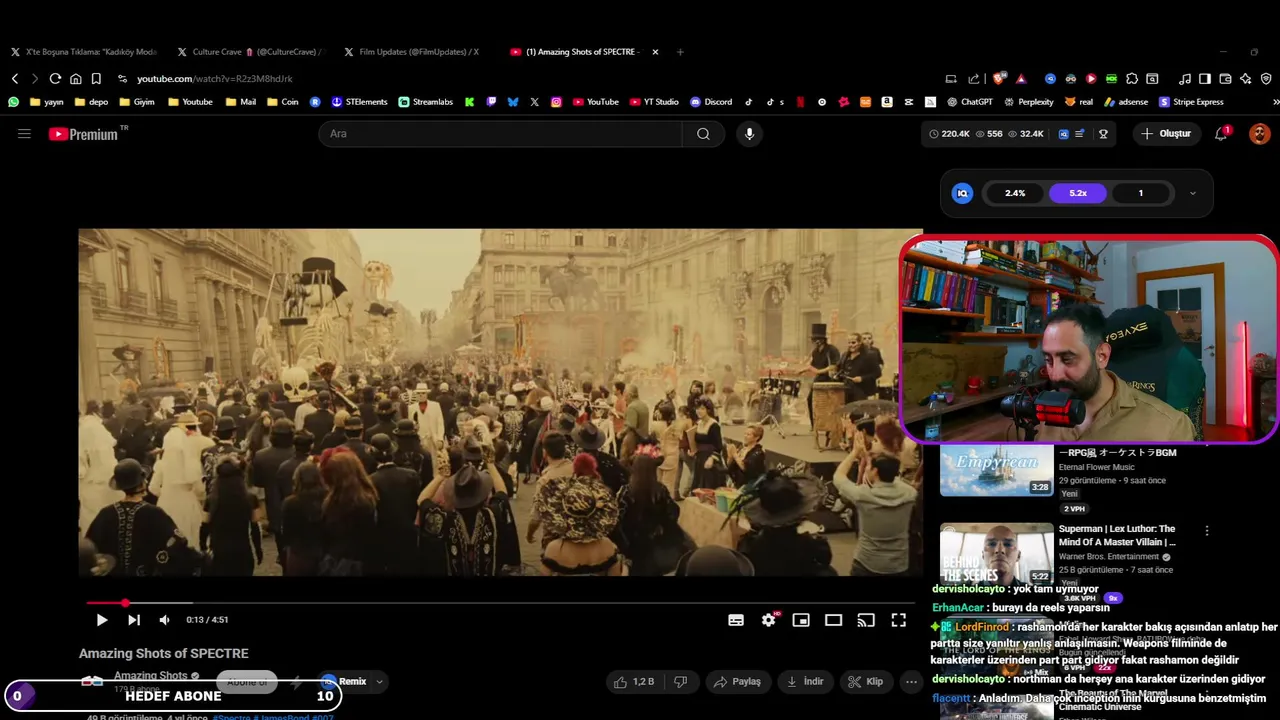Focus the Ara search field
Screen dimensions: 1280x720
click(500, 133)
